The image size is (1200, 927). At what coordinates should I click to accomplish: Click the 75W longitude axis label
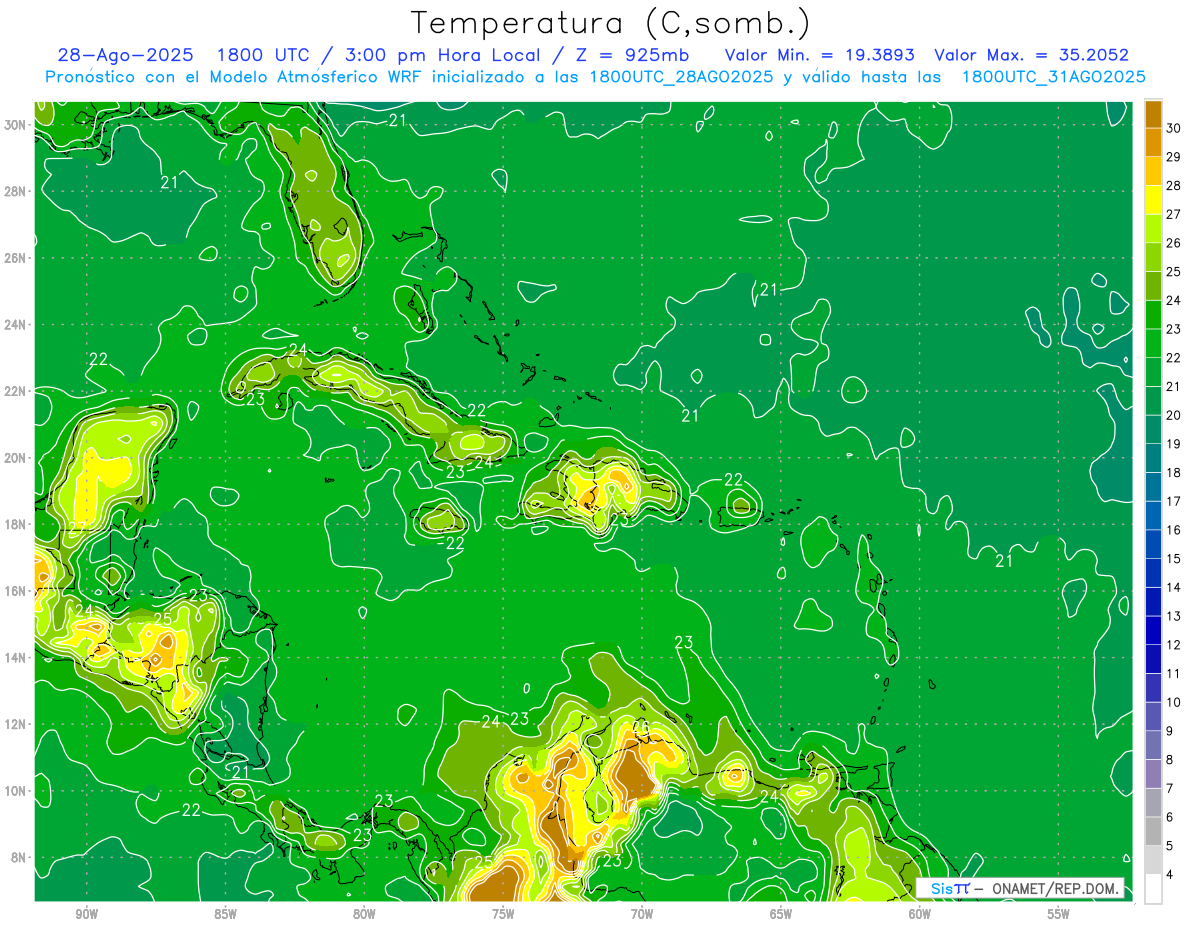point(503,914)
